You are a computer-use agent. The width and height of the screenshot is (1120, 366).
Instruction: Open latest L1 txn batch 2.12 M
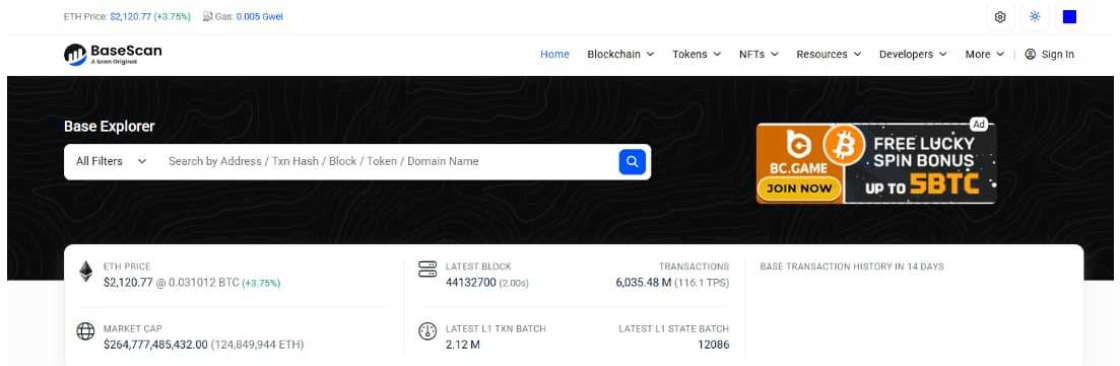(462, 345)
